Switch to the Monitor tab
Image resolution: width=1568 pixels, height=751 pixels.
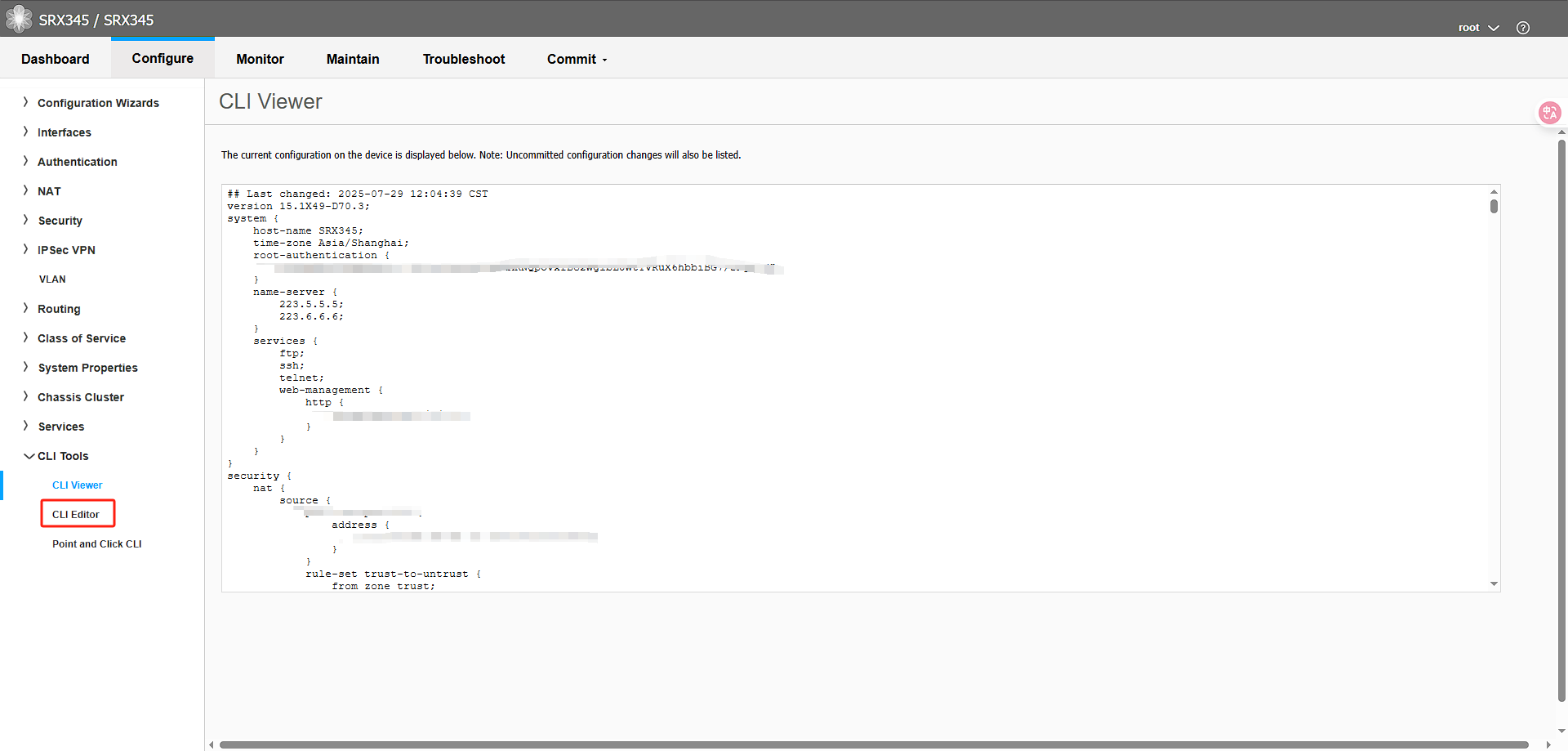tap(260, 59)
